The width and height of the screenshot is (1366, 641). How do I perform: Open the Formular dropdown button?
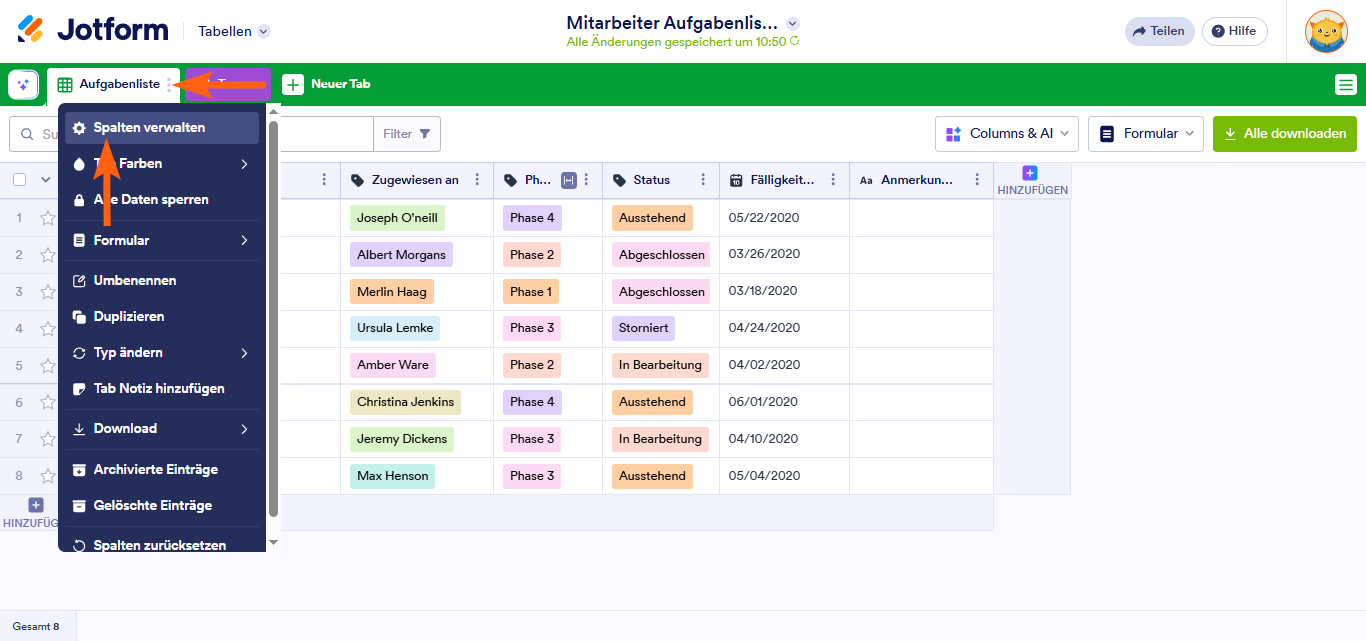(1145, 133)
